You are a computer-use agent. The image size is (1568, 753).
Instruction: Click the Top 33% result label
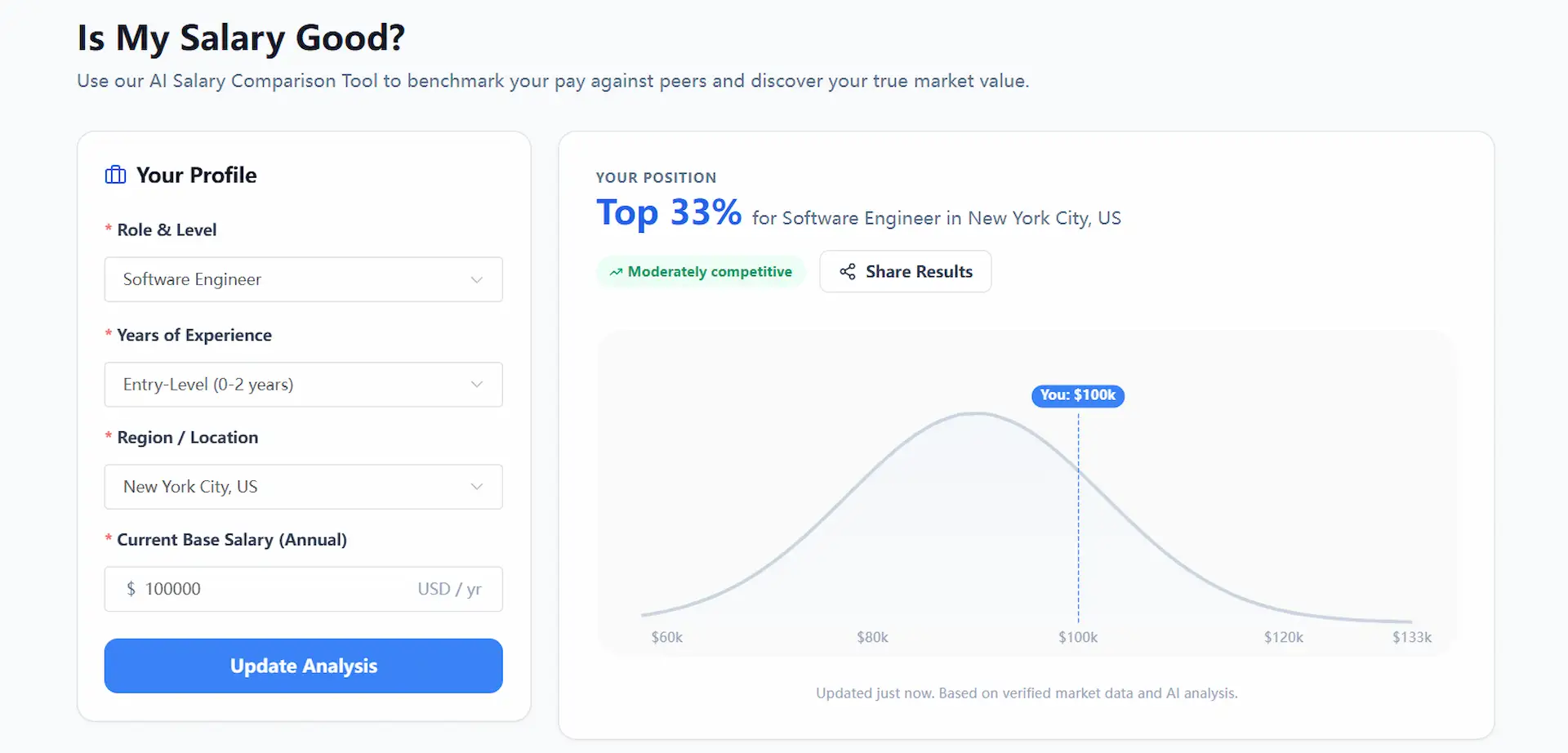pyautogui.click(x=669, y=212)
